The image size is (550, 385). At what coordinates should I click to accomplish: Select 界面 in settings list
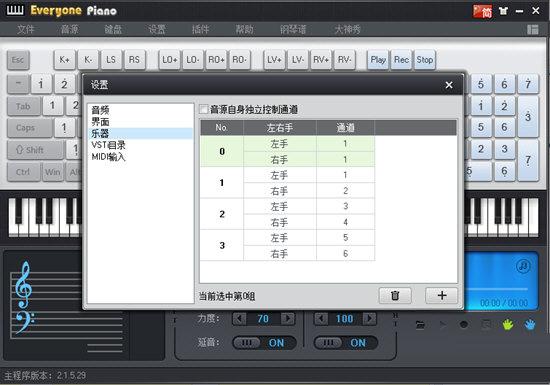[x=140, y=122]
